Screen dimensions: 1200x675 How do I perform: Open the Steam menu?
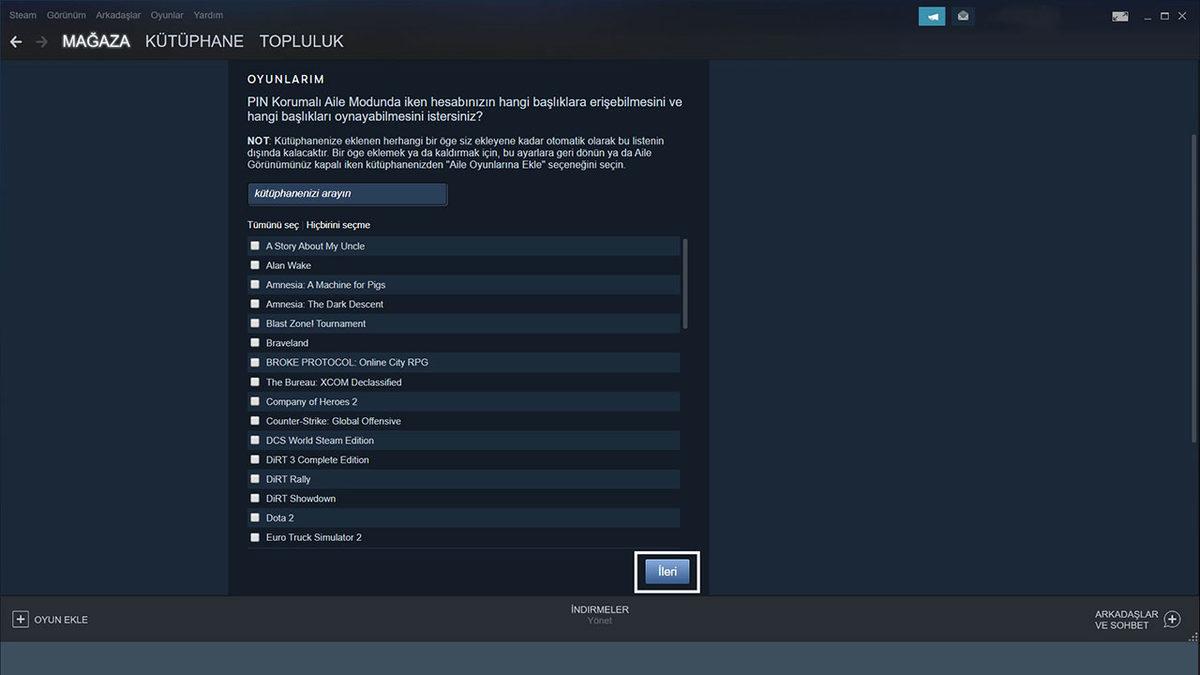(22, 14)
